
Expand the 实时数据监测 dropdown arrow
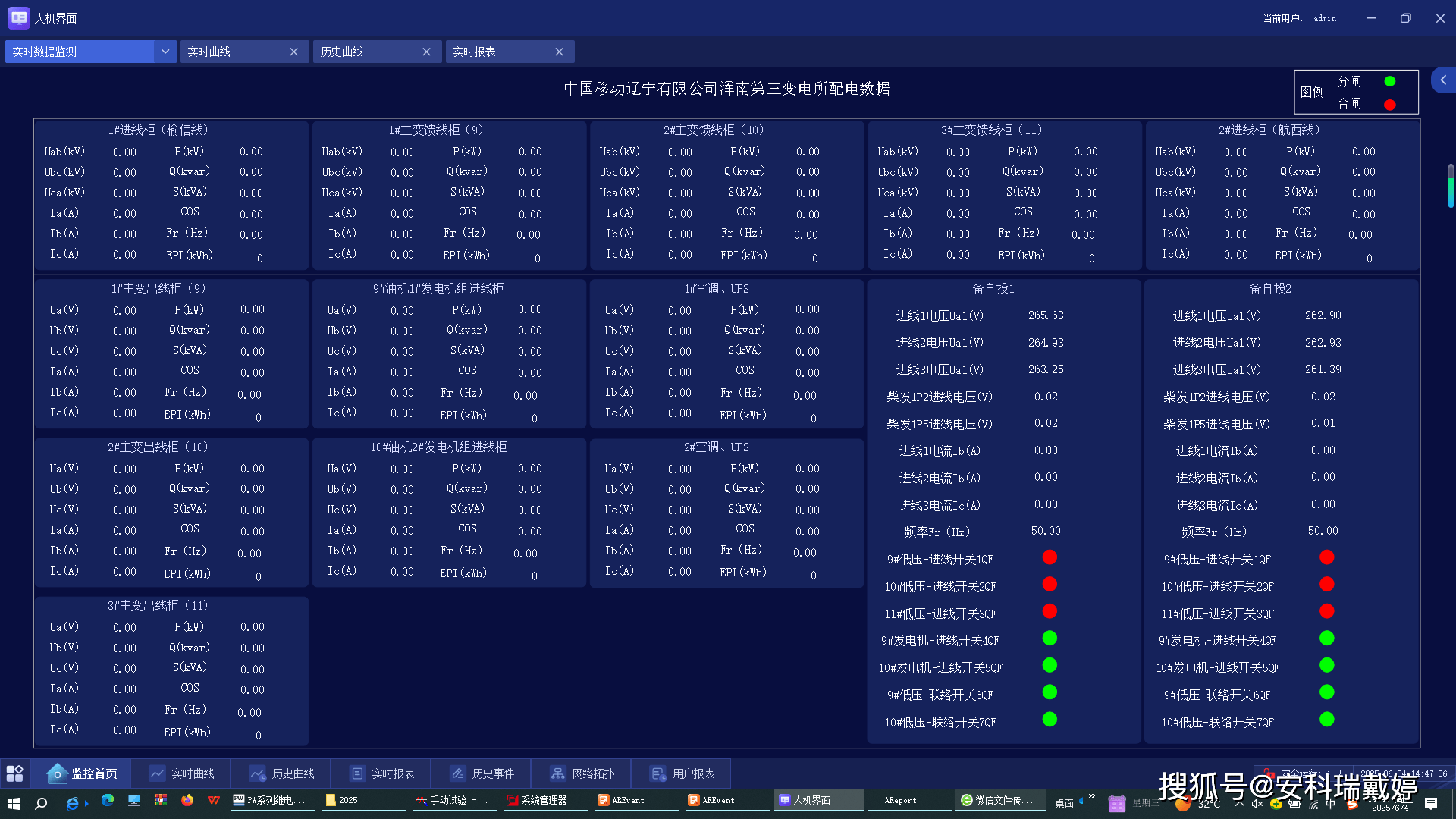coord(165,52)
